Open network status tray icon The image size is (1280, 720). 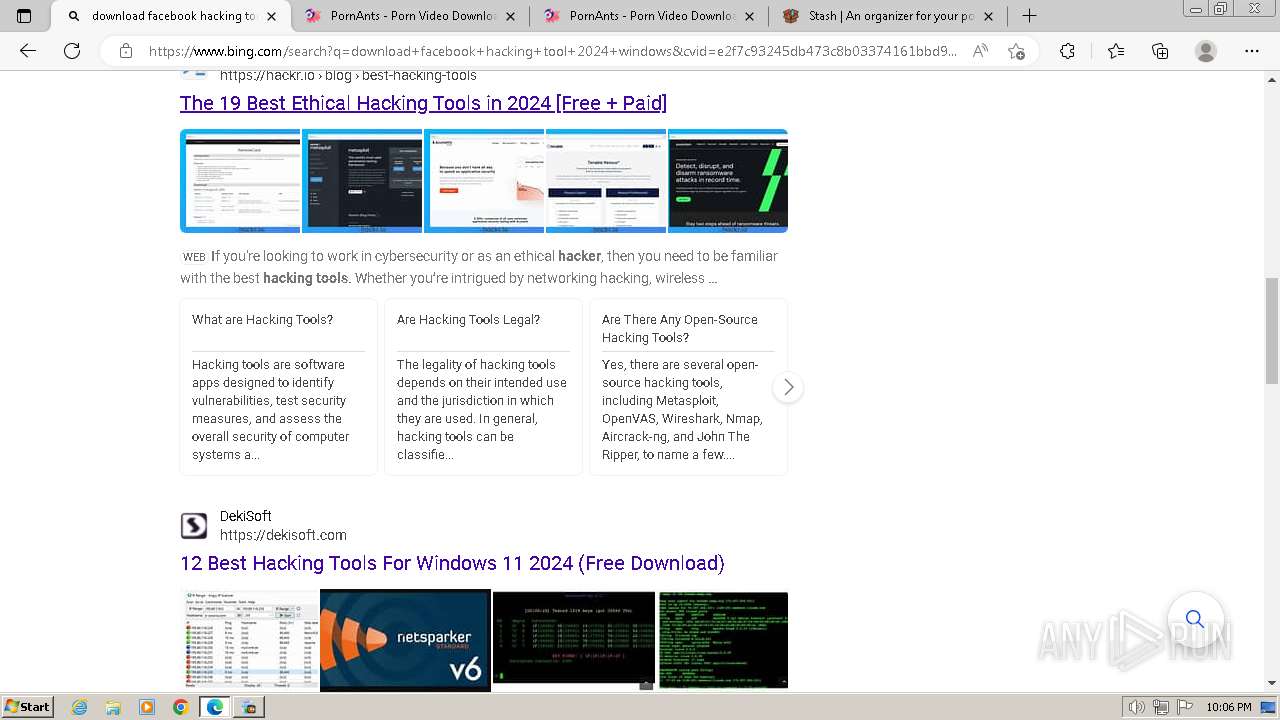pos(1161,707)
